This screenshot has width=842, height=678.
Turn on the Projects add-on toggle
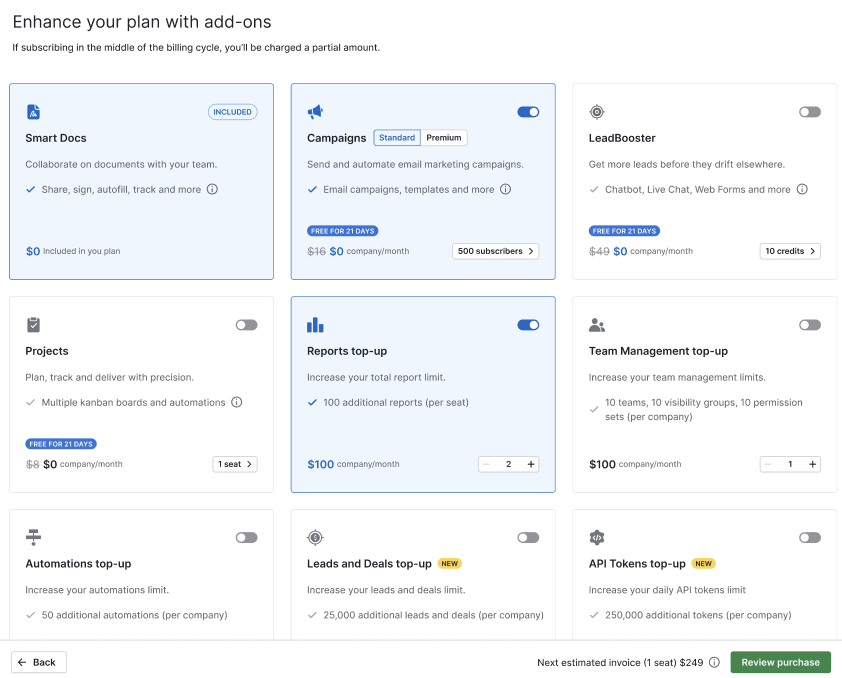246,325
